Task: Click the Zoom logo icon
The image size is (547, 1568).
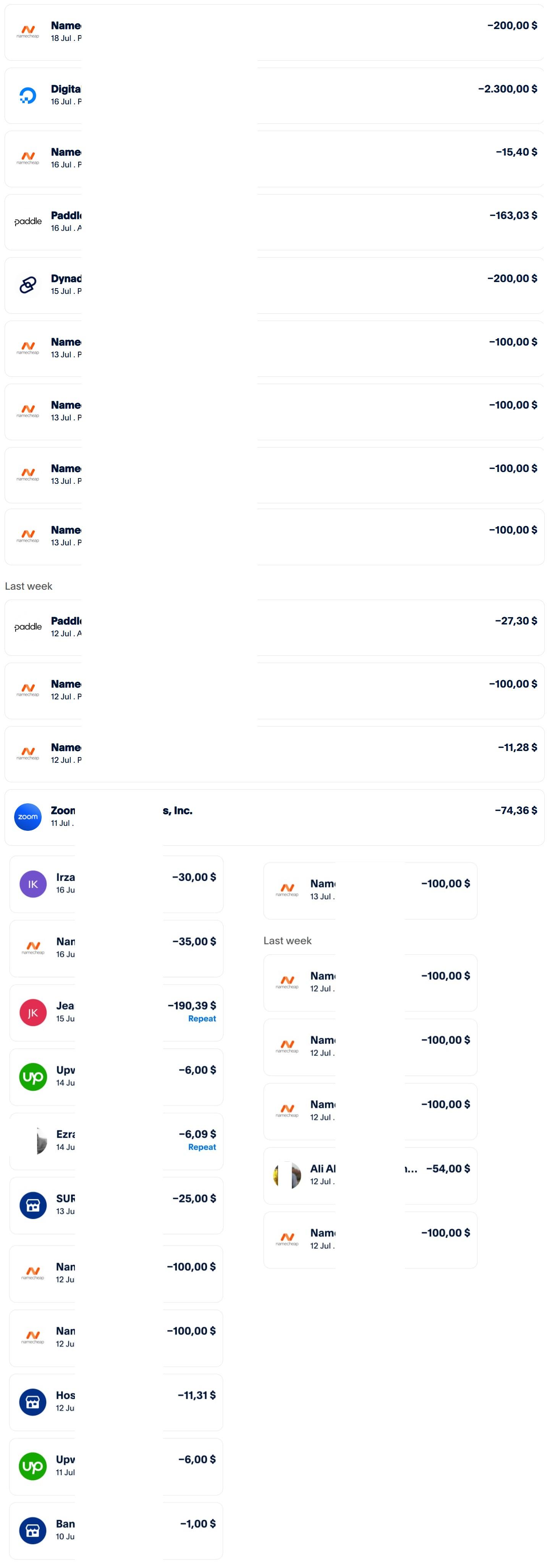Action: [28, 817]
